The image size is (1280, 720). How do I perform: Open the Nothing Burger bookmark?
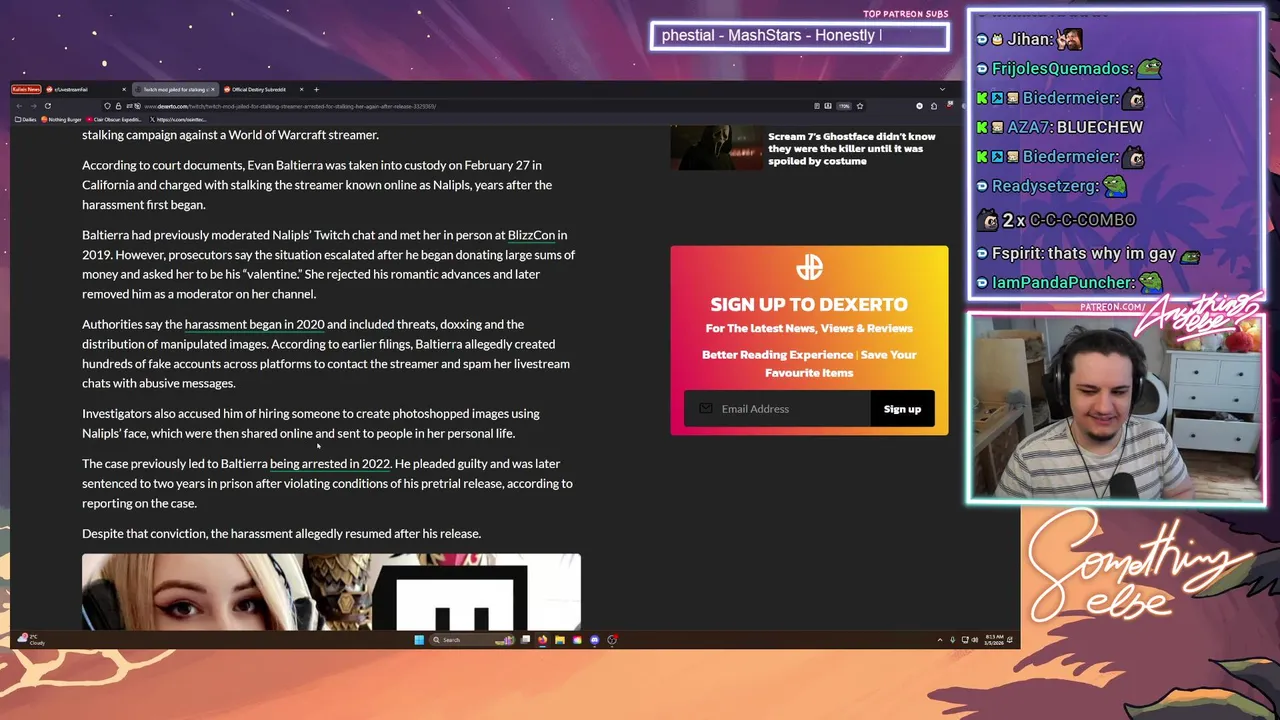(x=61, y=120)
